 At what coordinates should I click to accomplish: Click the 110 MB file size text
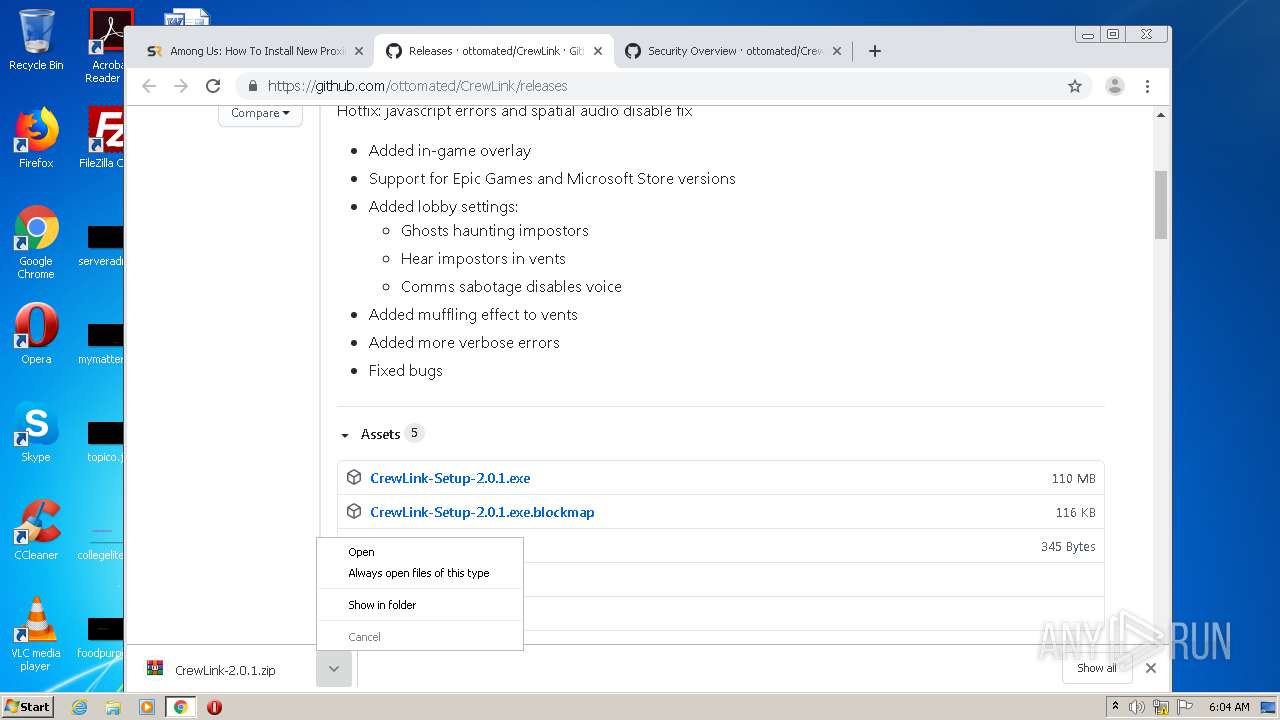[1073, 479]
